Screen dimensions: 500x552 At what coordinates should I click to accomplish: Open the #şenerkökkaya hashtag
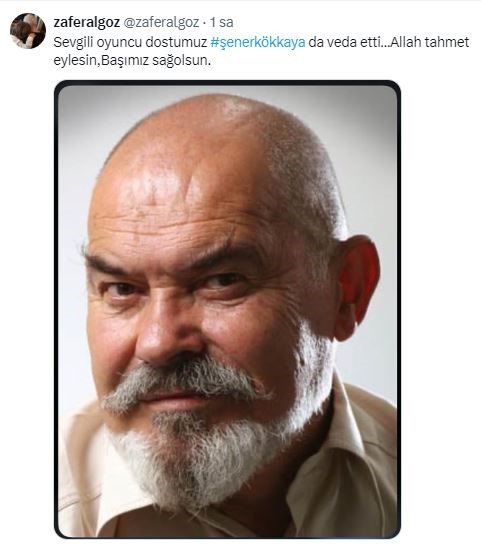(258, 43)
